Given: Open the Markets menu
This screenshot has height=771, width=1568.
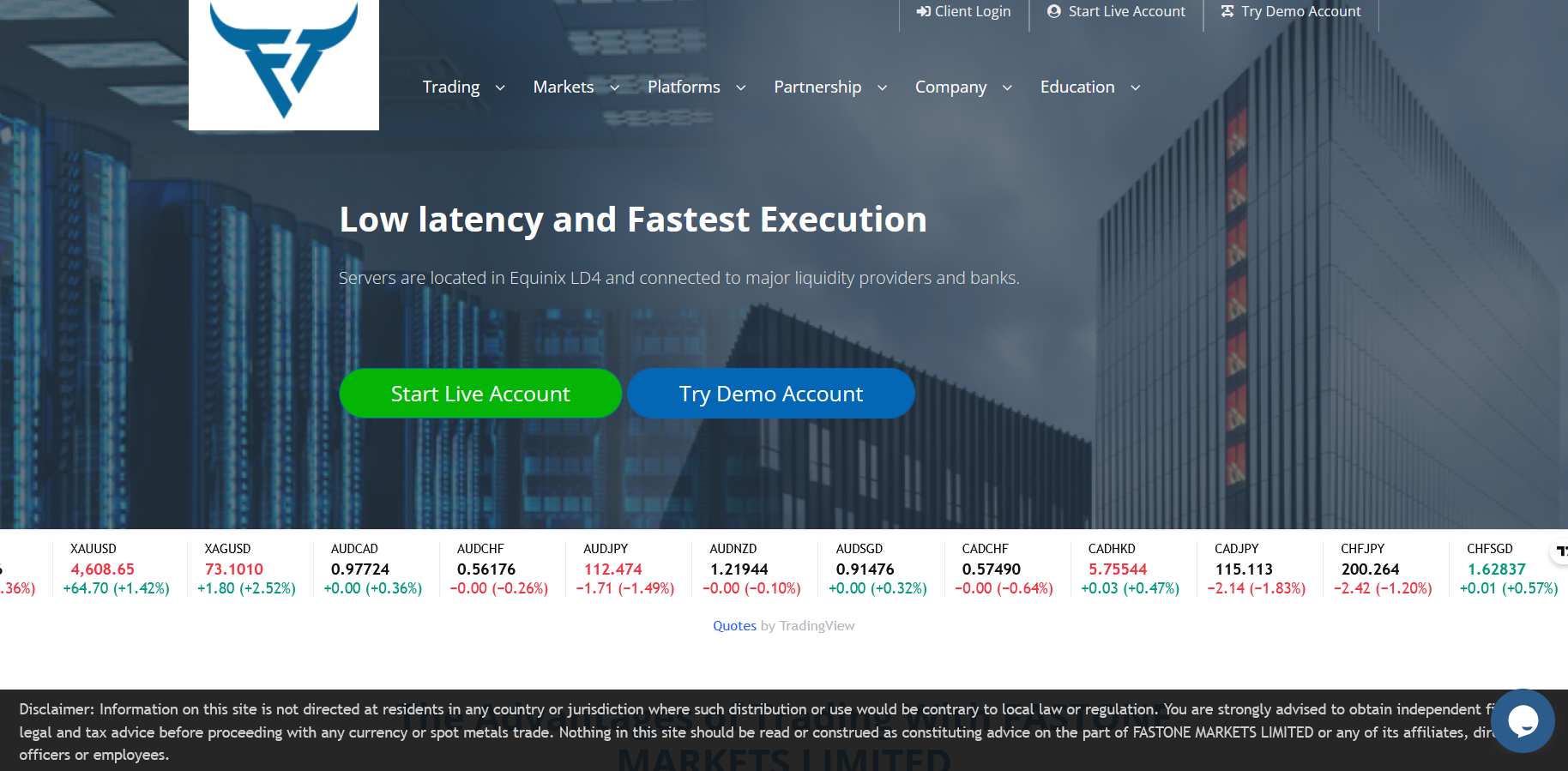Looking at the screenshot, I should [x=564, y=87].
